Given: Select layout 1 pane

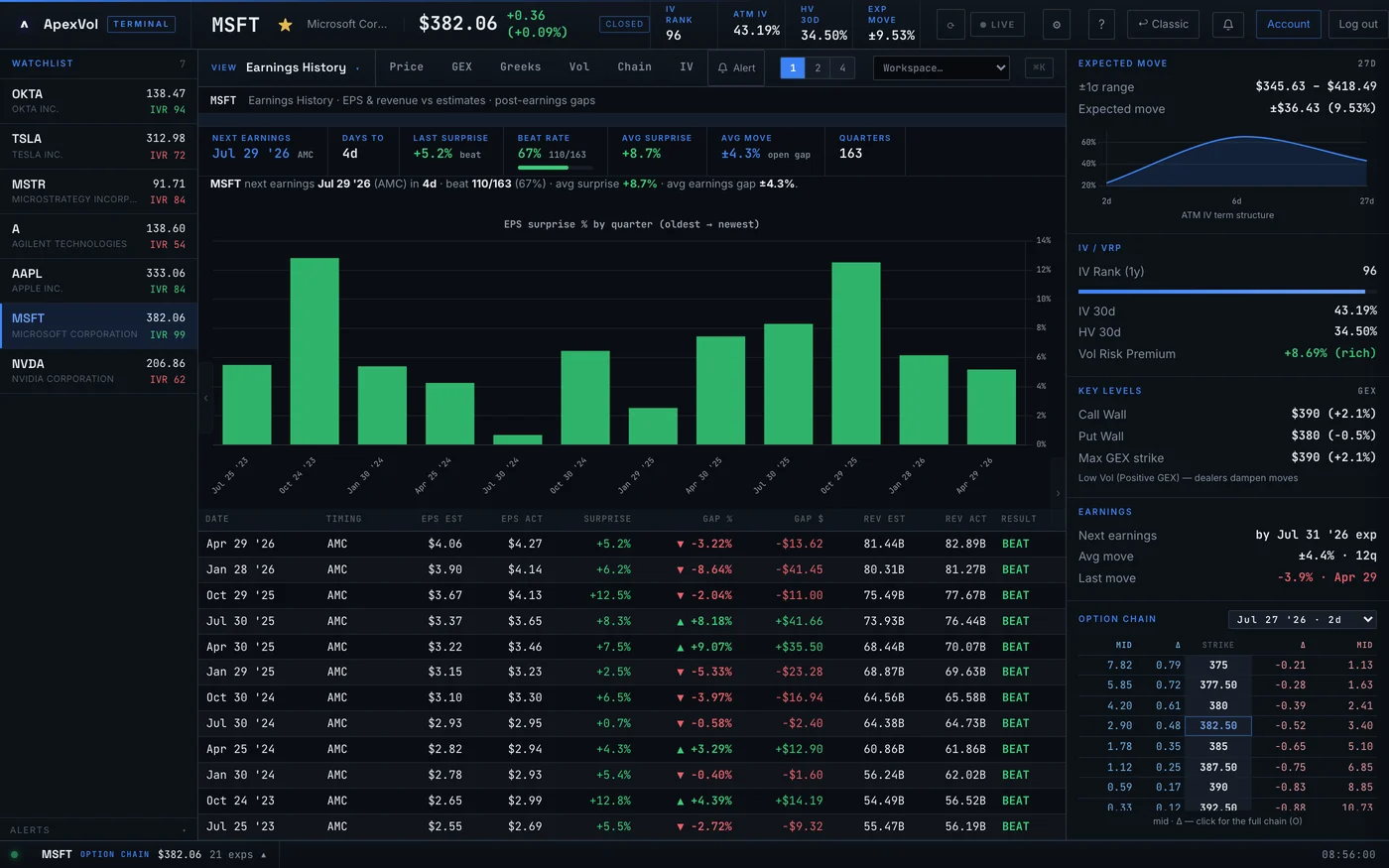Looking at the screenshot, I should (793, 67).
